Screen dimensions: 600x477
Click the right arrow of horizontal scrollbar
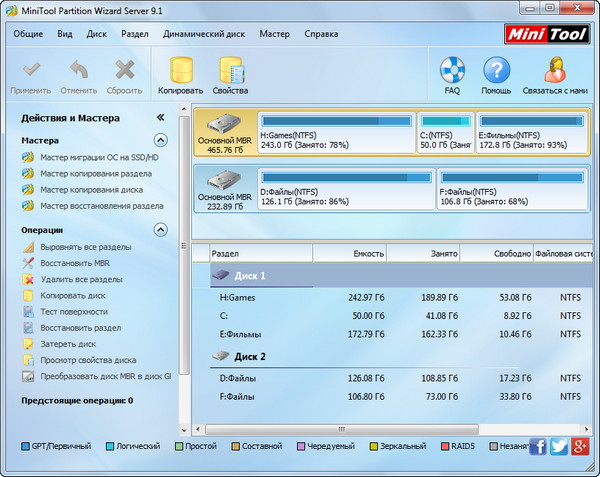pos(586,429)
